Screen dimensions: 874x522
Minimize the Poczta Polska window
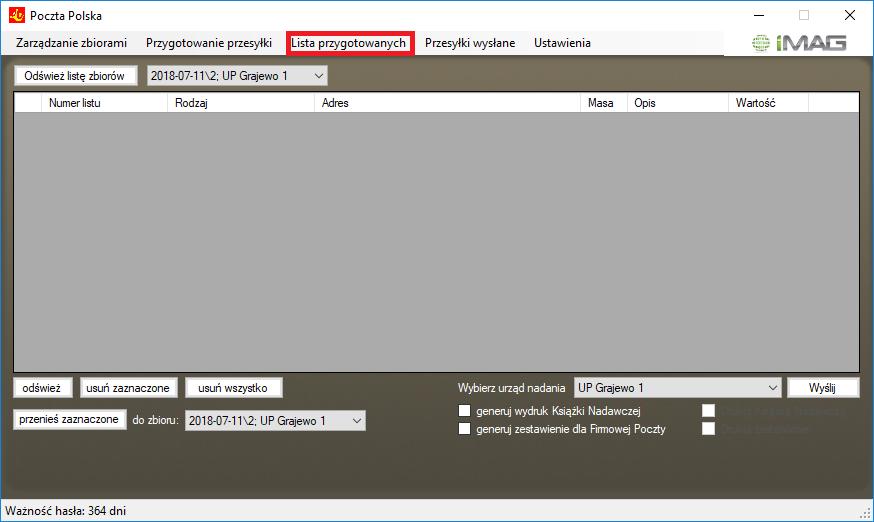click(x=759, y=15)
